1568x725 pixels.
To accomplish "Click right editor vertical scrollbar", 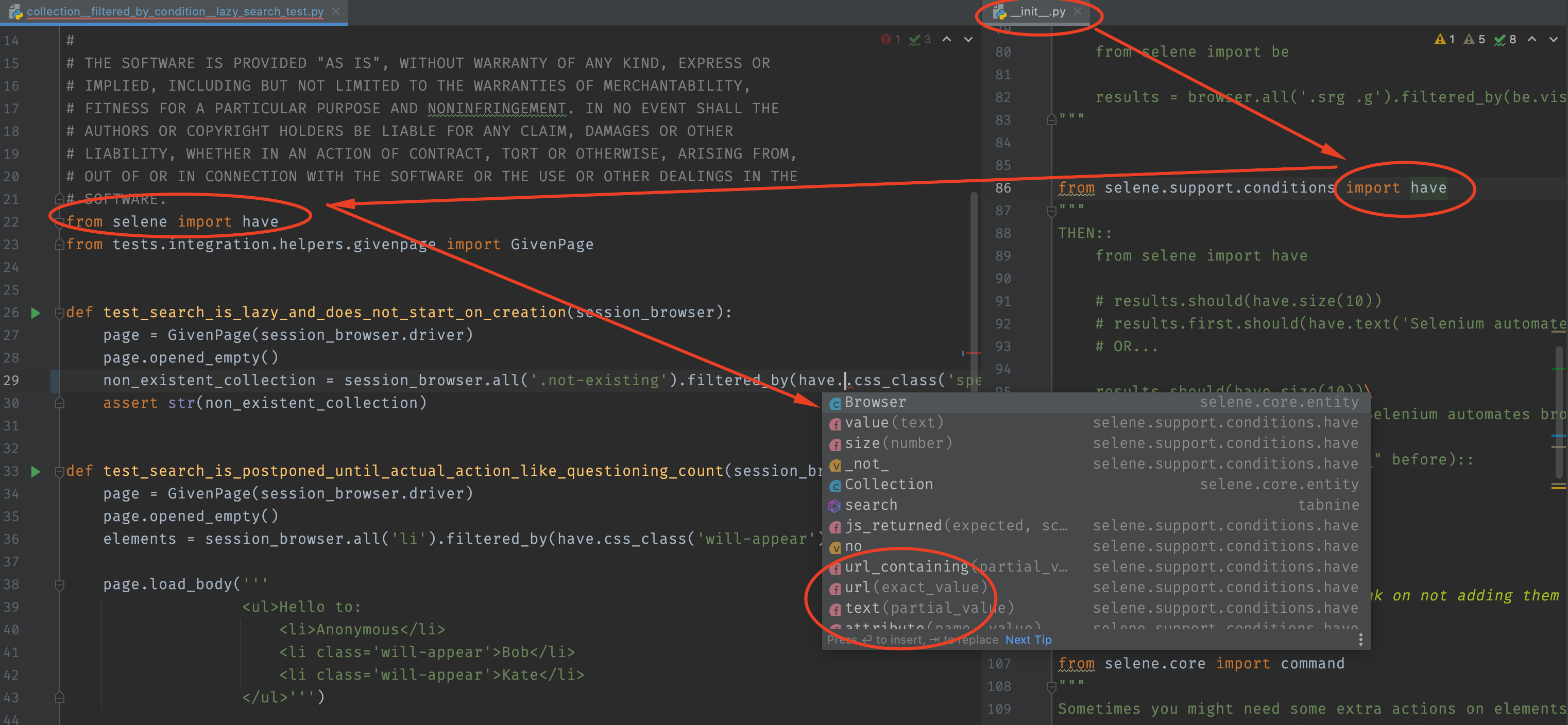I will (1560, 413).
